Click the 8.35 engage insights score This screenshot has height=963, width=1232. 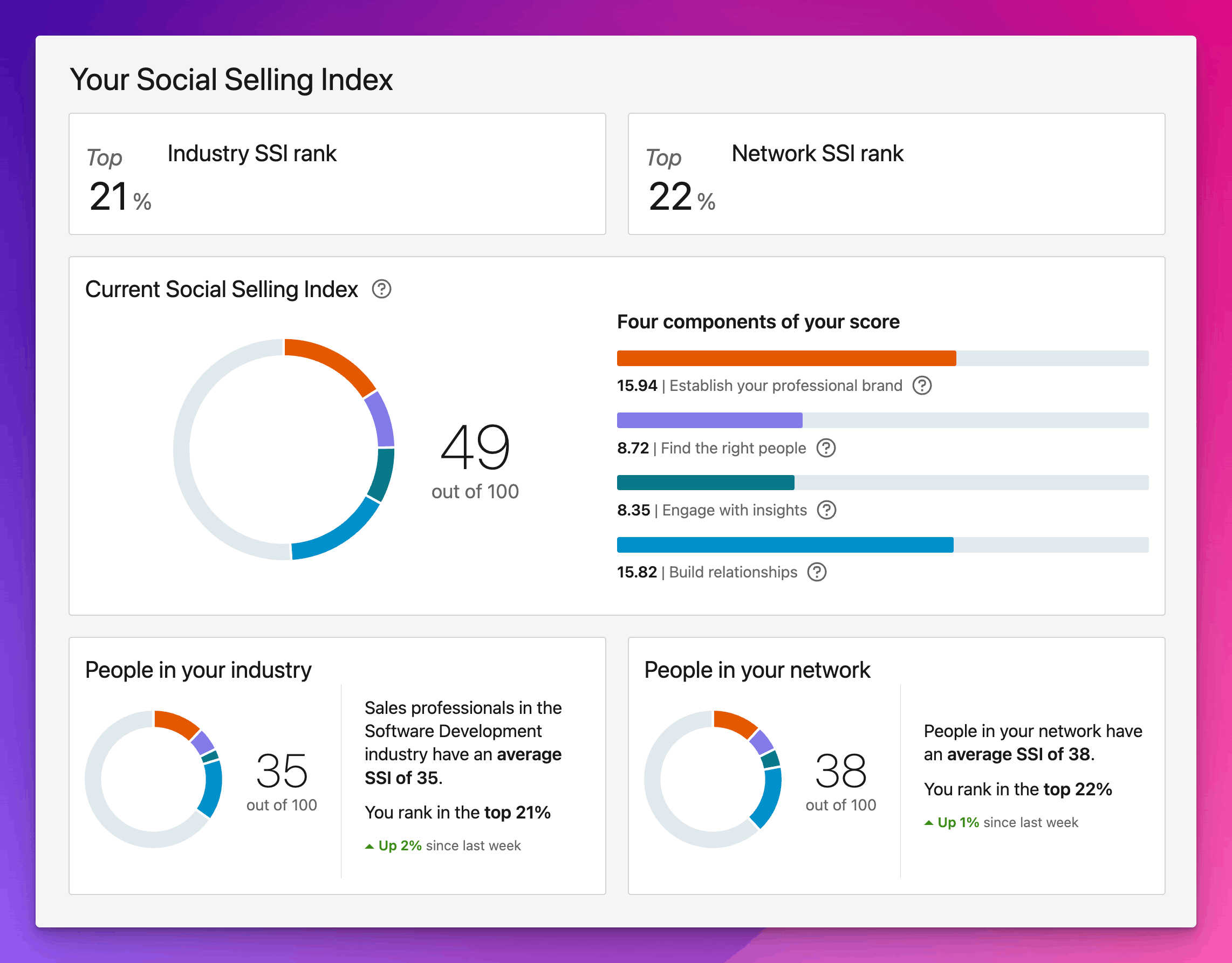(633, 510)
